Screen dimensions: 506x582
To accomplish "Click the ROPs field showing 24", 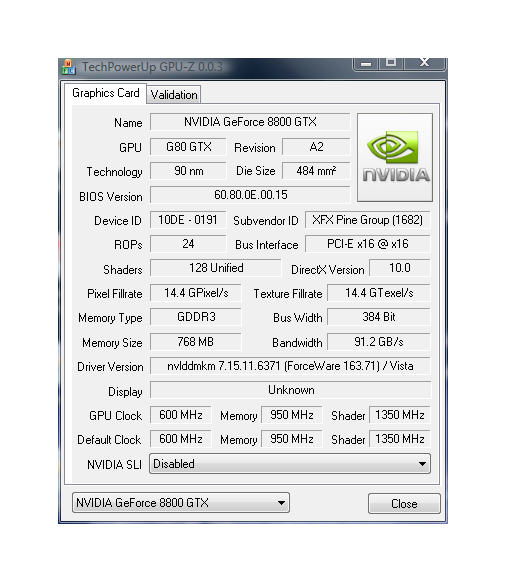I will [x=188, y=244].
